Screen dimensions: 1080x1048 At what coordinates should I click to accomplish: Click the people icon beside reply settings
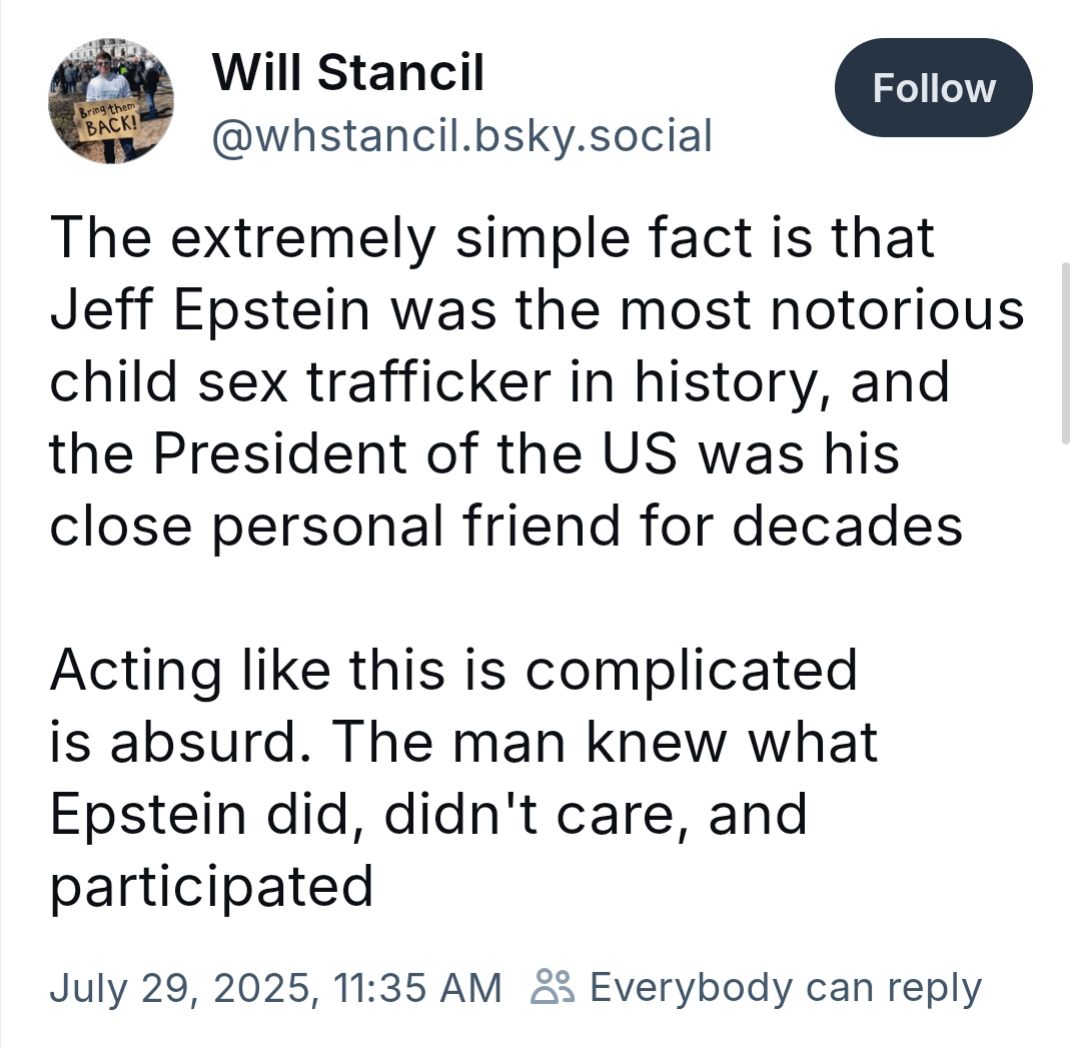[551, 987]
